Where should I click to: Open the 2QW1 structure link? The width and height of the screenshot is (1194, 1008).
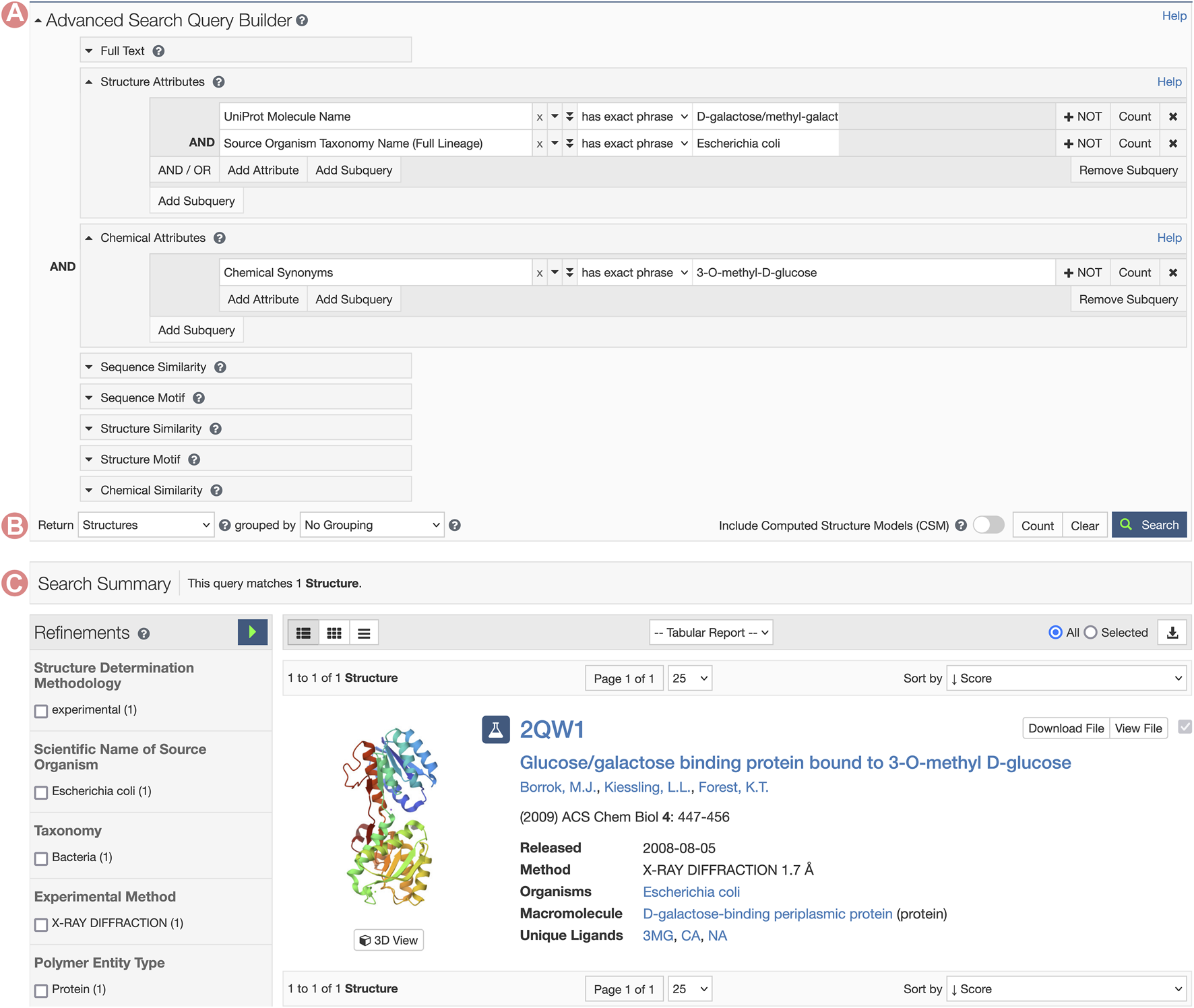552,730
